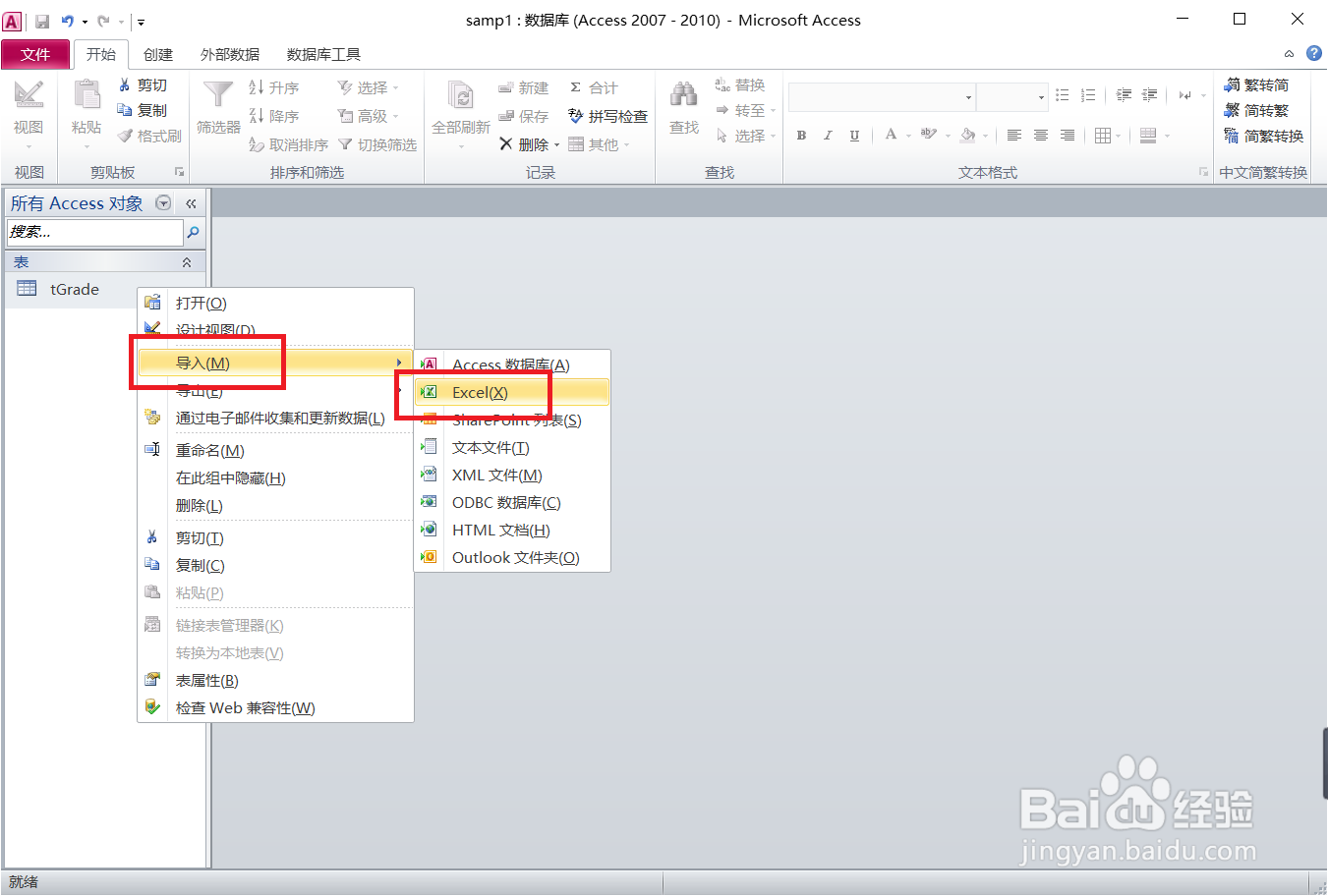Open the Quick Access Toolbar customize dropdown
This screenshot has width=1328, height=896.
141,21
